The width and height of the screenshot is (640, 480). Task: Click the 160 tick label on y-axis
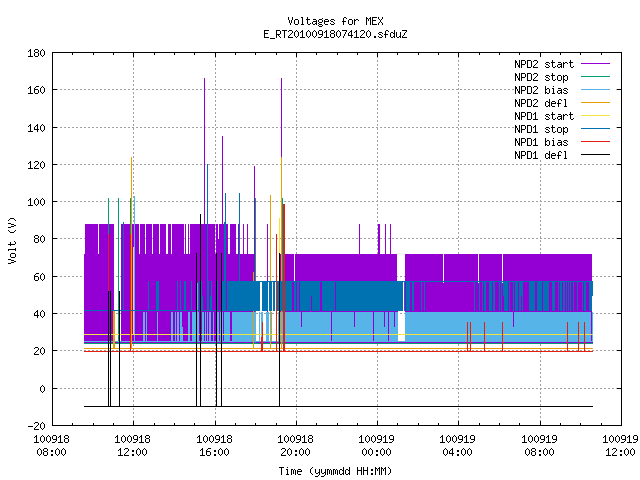coord(36,90)
